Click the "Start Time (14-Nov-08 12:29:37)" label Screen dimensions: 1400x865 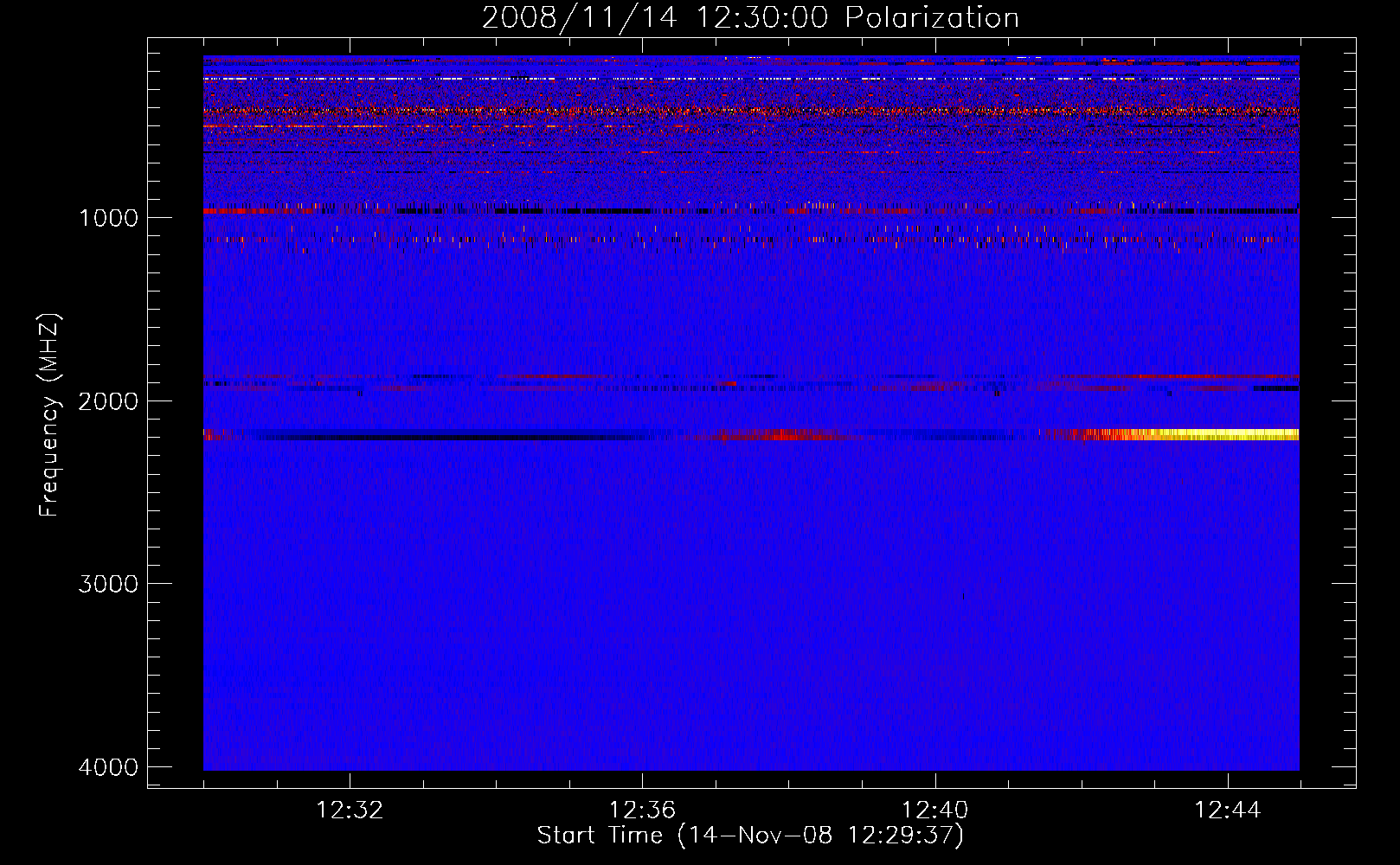750,836
